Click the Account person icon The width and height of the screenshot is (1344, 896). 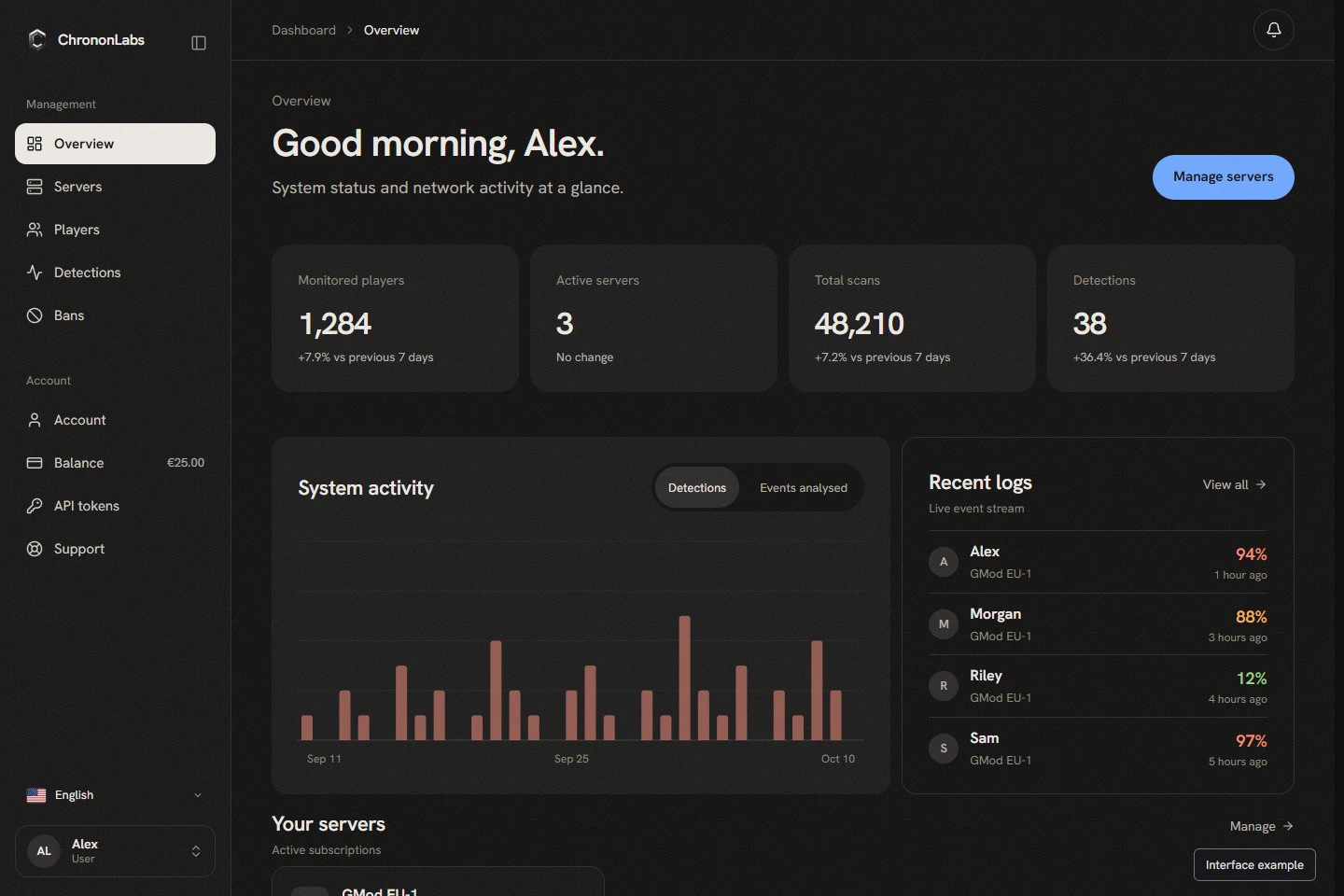tap(35, 420)
